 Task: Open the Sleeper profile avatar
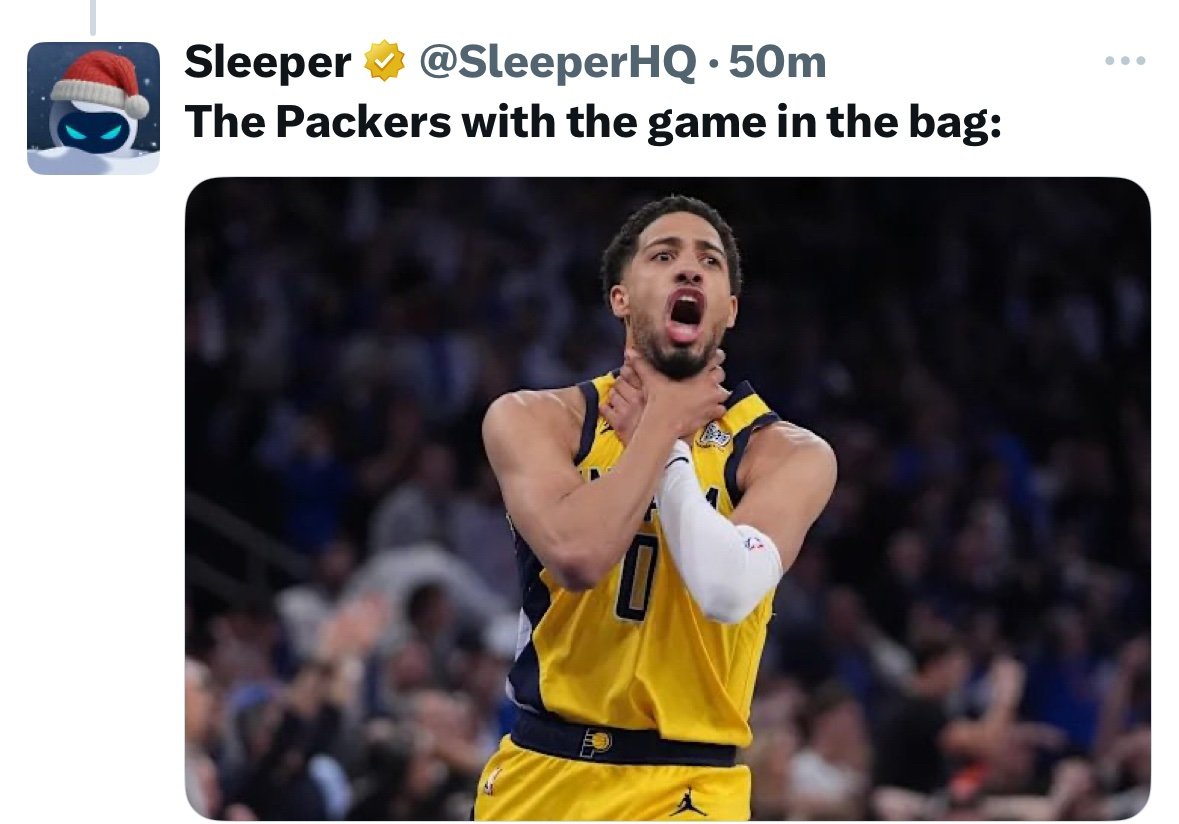(93, 108)
